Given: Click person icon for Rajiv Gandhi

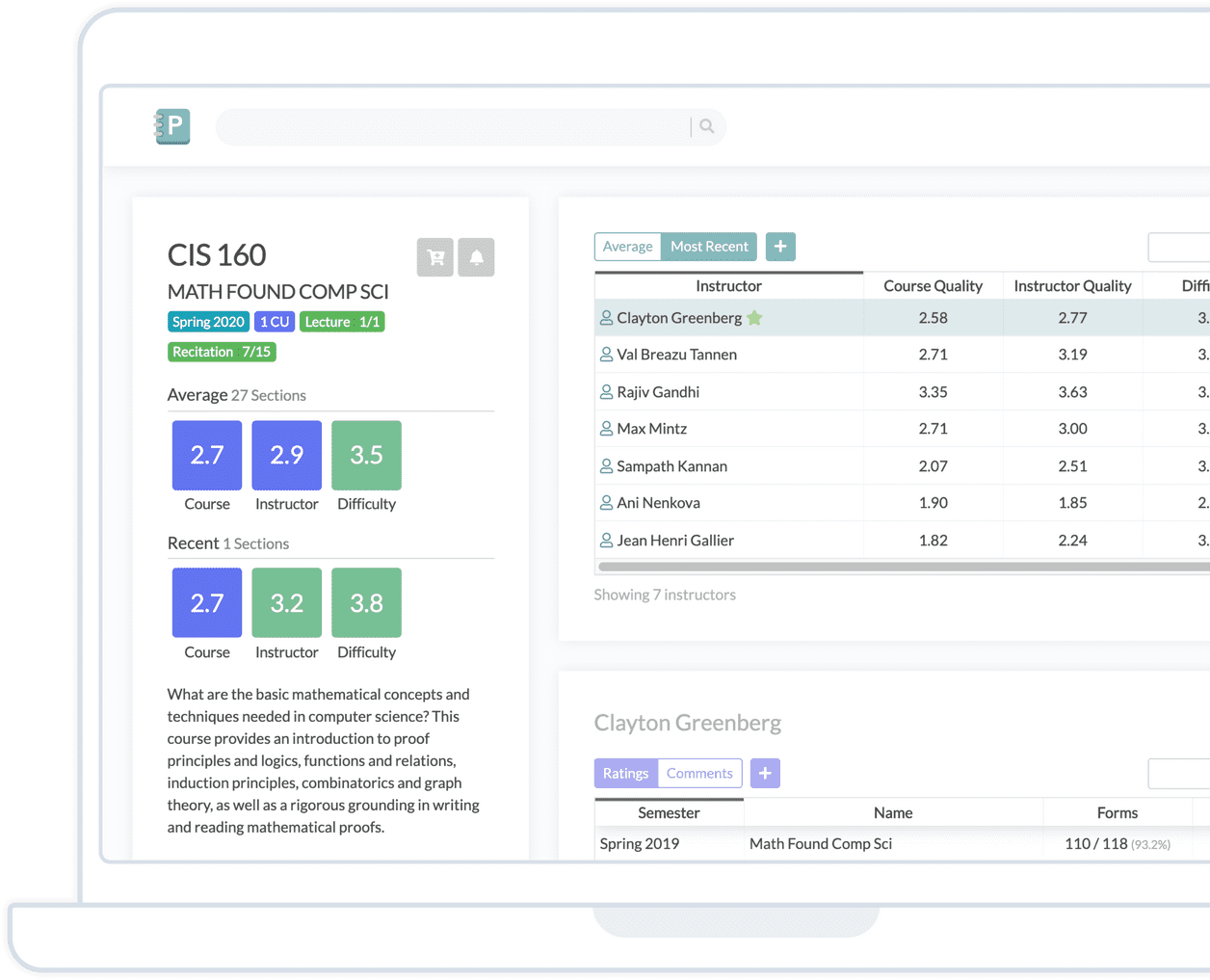Looking at the screenshot, I should 606,392.
